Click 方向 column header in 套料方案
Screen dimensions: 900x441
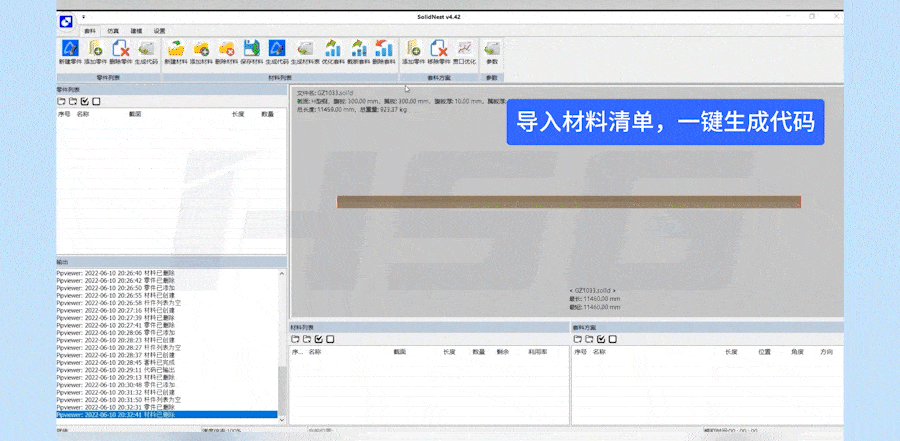pyautogui.click(x=827, y=352)
